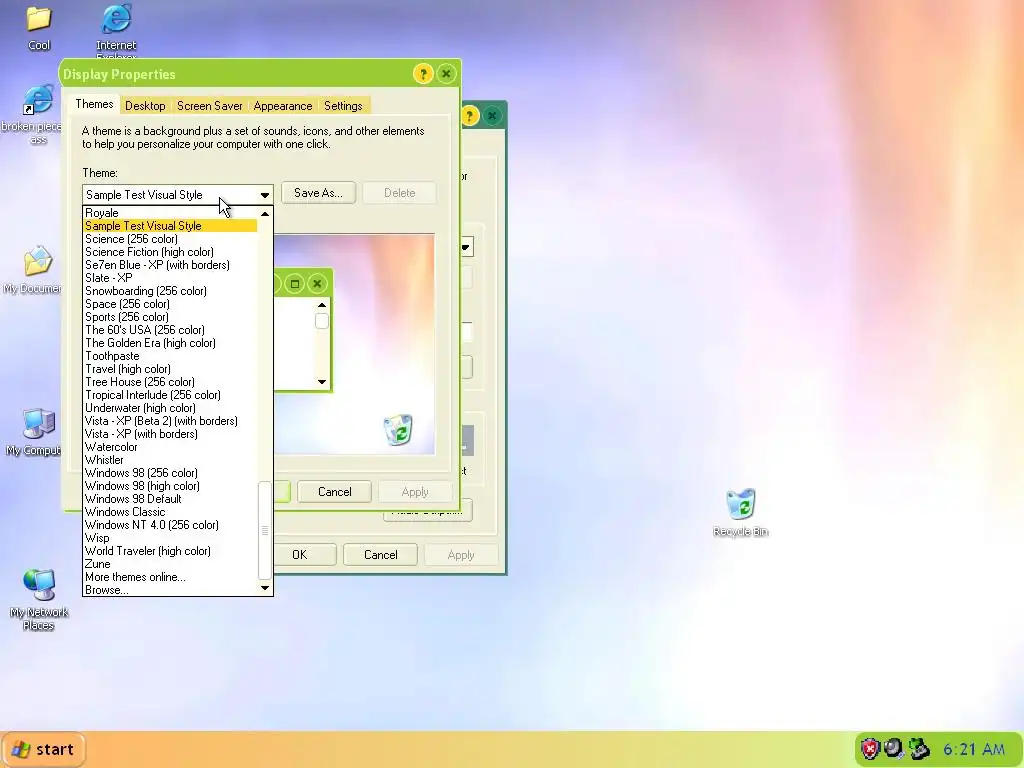The image size is (1024, 768).
Task: Select Underwater (high color) theme
Action: click(x=170, y=408)
